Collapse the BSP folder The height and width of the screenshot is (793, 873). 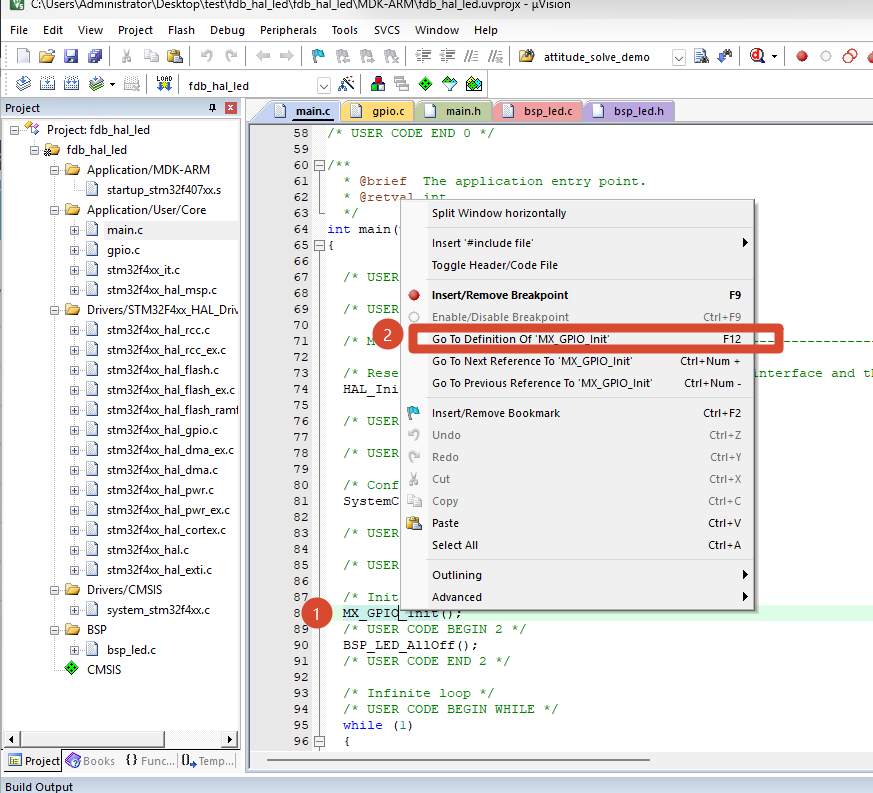coord(54,630)
